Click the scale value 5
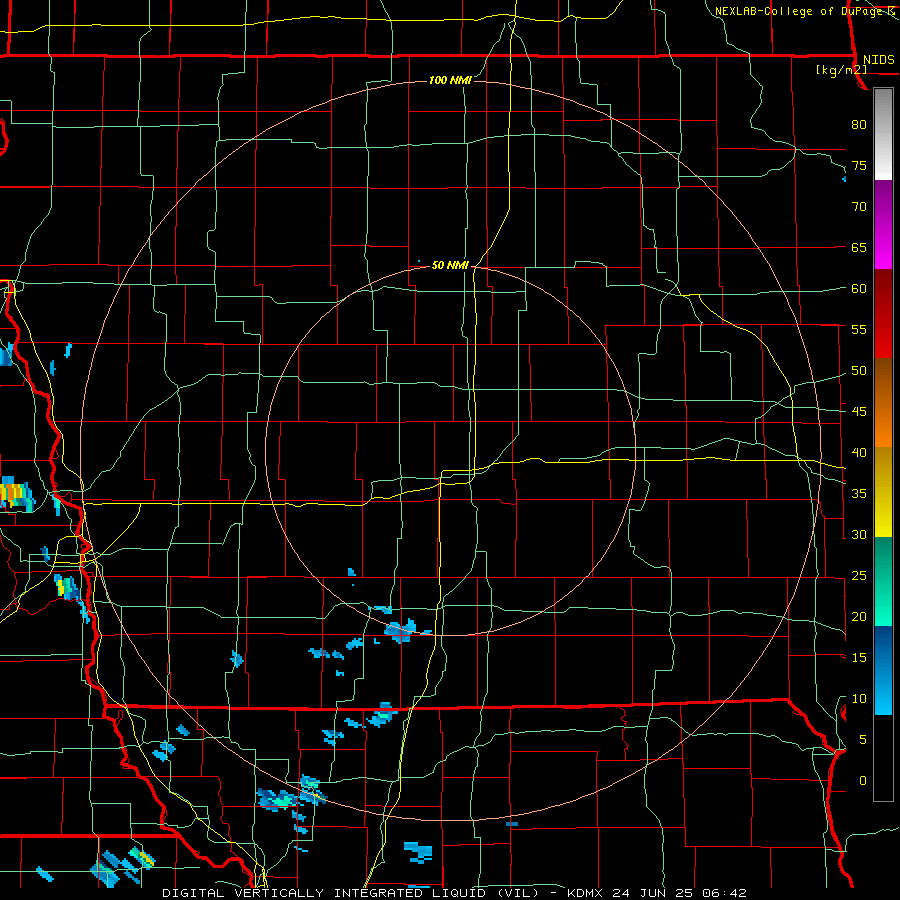The height and width of the screenshot is (900, 900). coord(863,740)
